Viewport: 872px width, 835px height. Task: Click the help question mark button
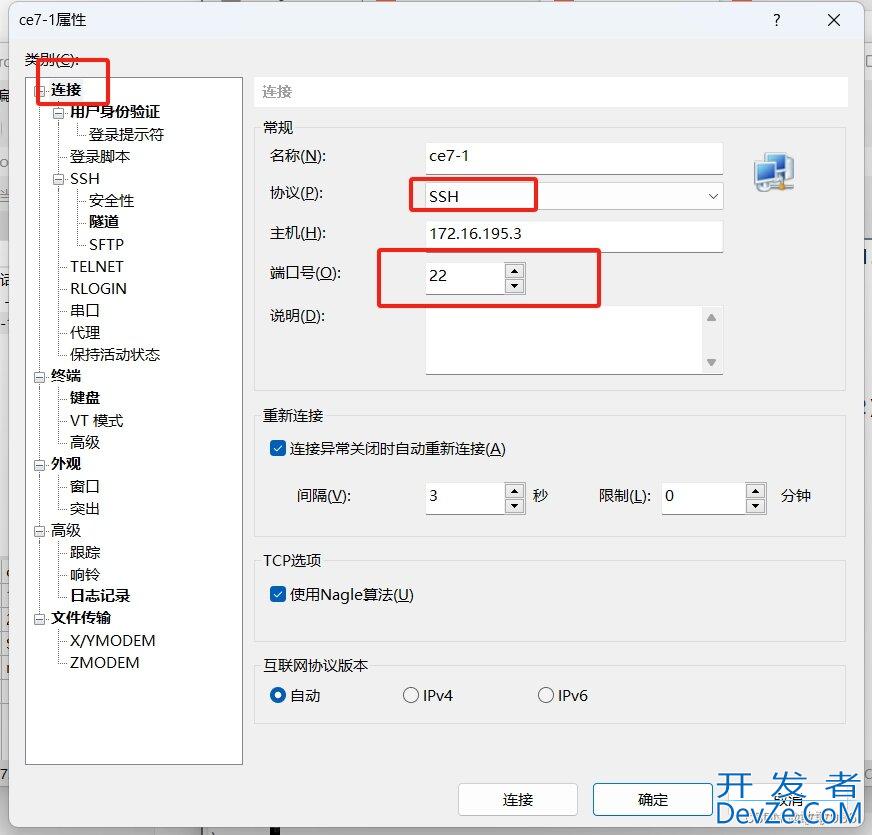tap(776, 20)
